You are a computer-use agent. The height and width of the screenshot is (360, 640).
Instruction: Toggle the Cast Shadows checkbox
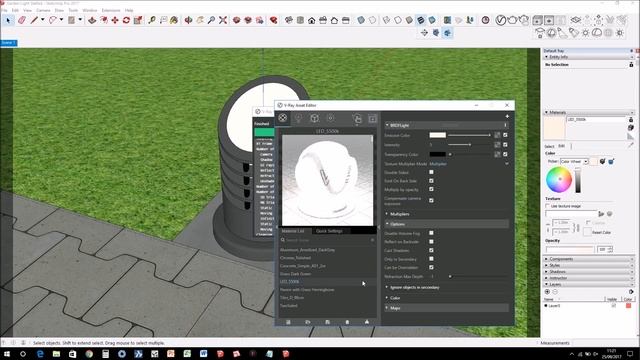tap(431, 250)
